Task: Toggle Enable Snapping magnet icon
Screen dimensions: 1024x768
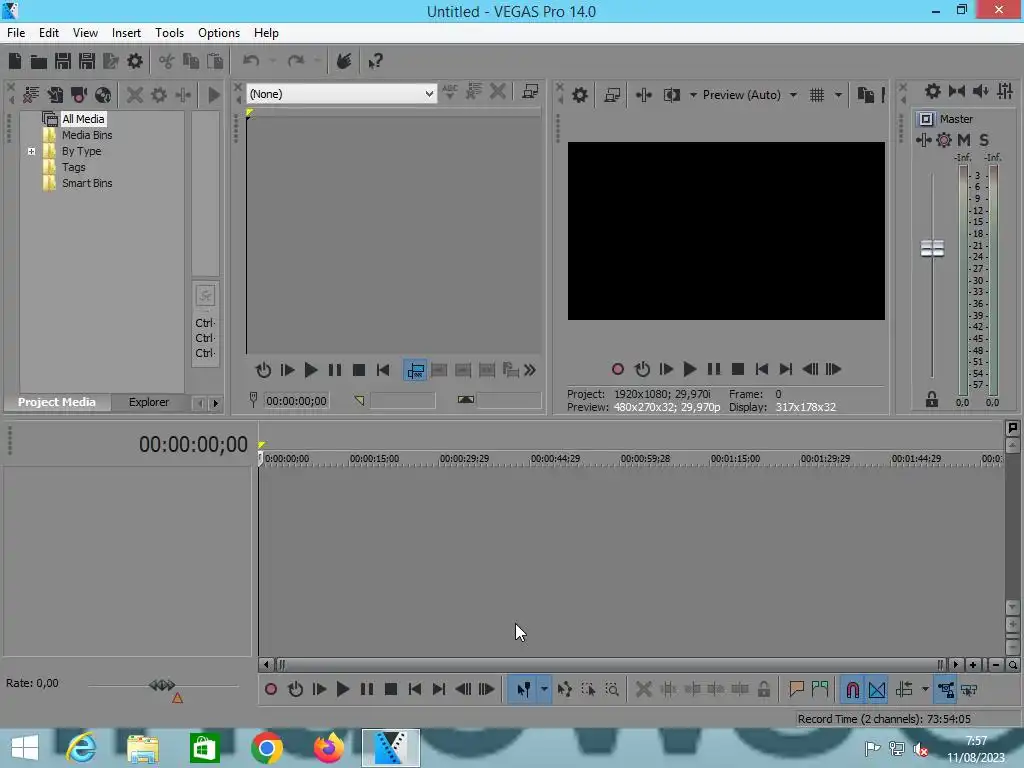Action: 852,689
